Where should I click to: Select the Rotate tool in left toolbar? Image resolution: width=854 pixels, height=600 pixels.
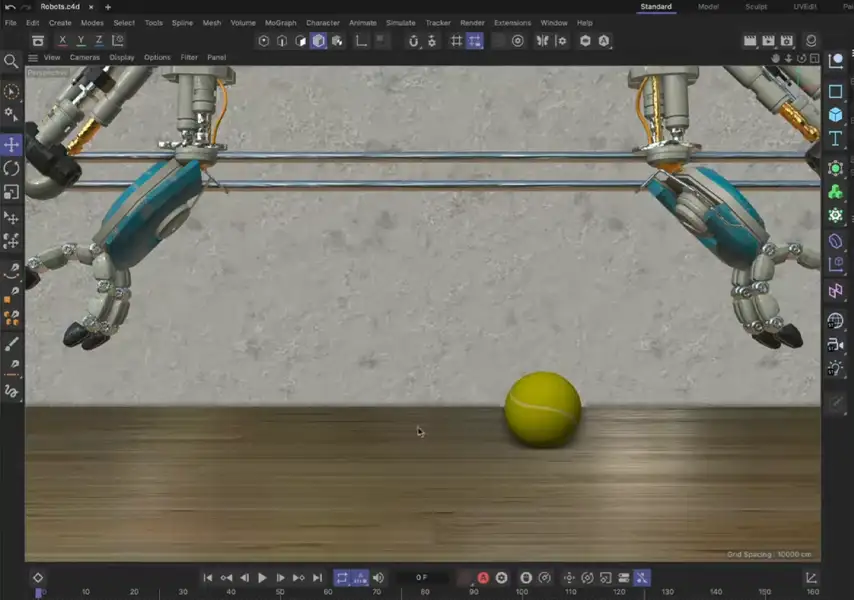(11, 168)
